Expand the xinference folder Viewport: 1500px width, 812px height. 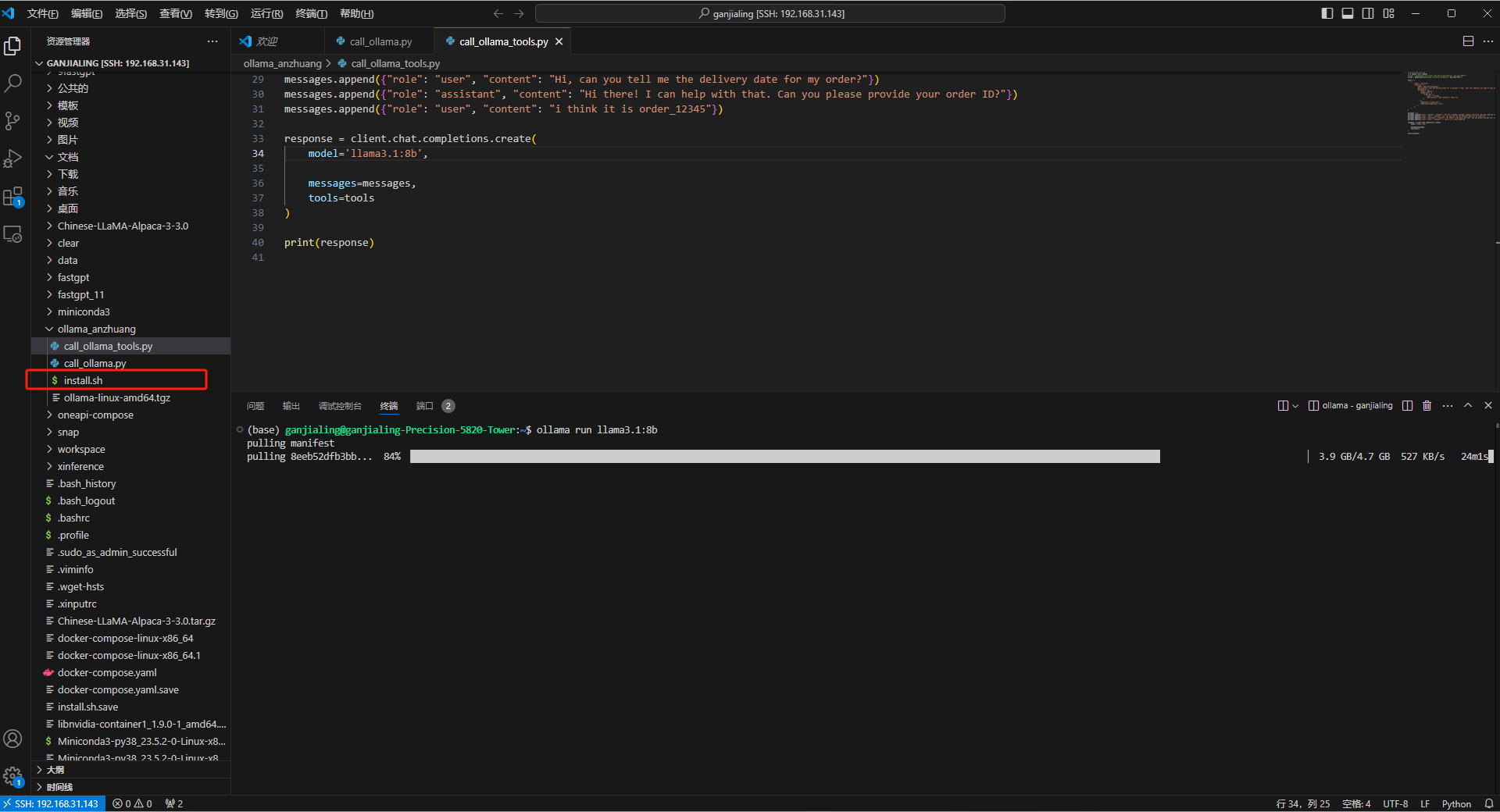tap(130, 466)
